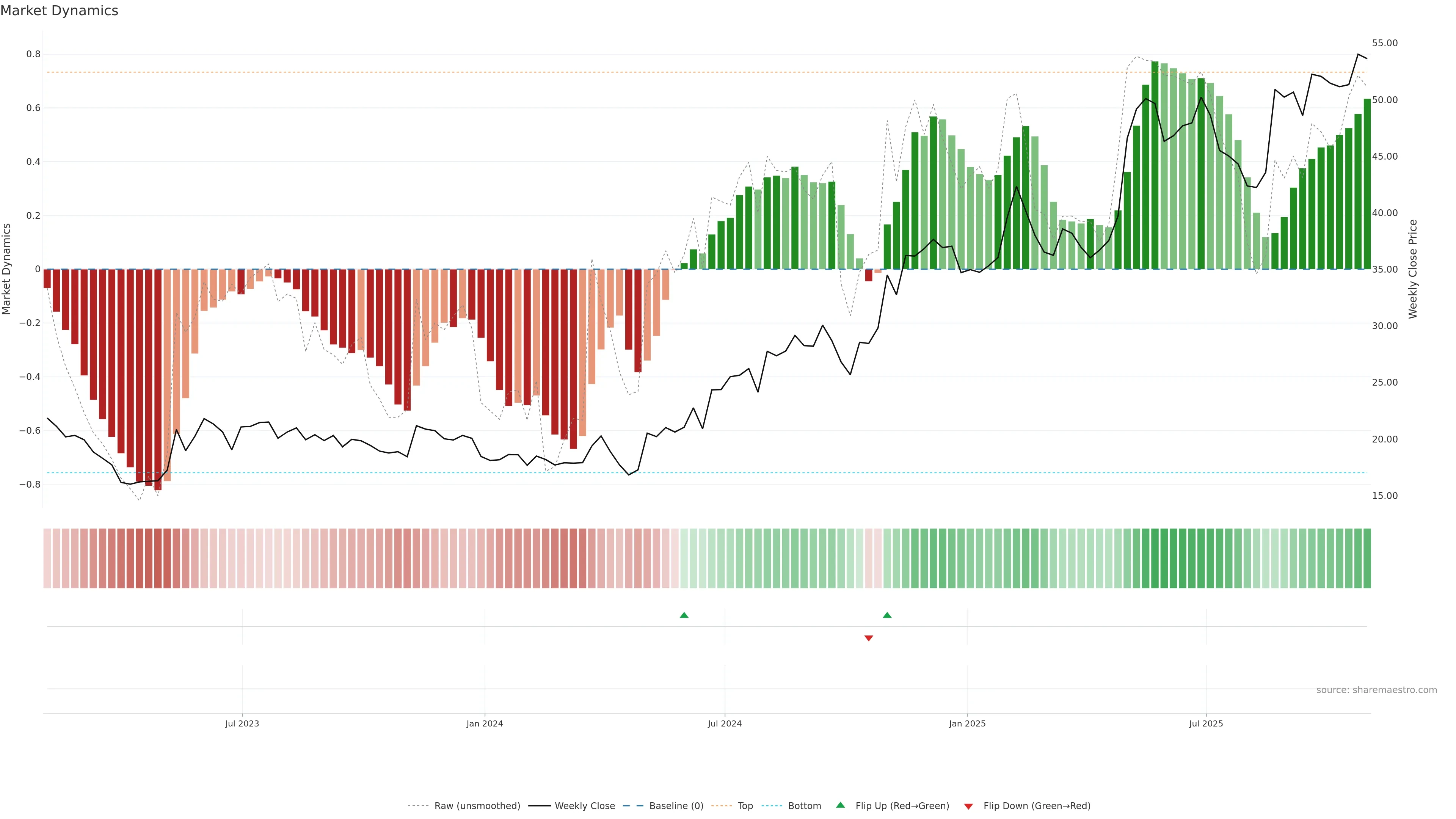The image size is (1456, 819).
Task: Click the source: sharemaestro.com text
Action: 1376,690
